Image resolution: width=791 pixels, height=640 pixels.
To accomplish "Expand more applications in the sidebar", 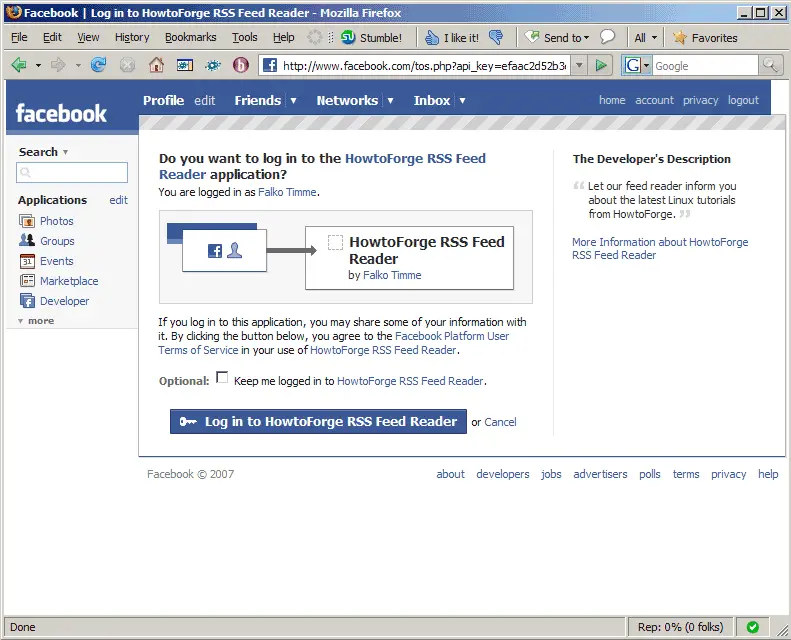I will 36,321.
